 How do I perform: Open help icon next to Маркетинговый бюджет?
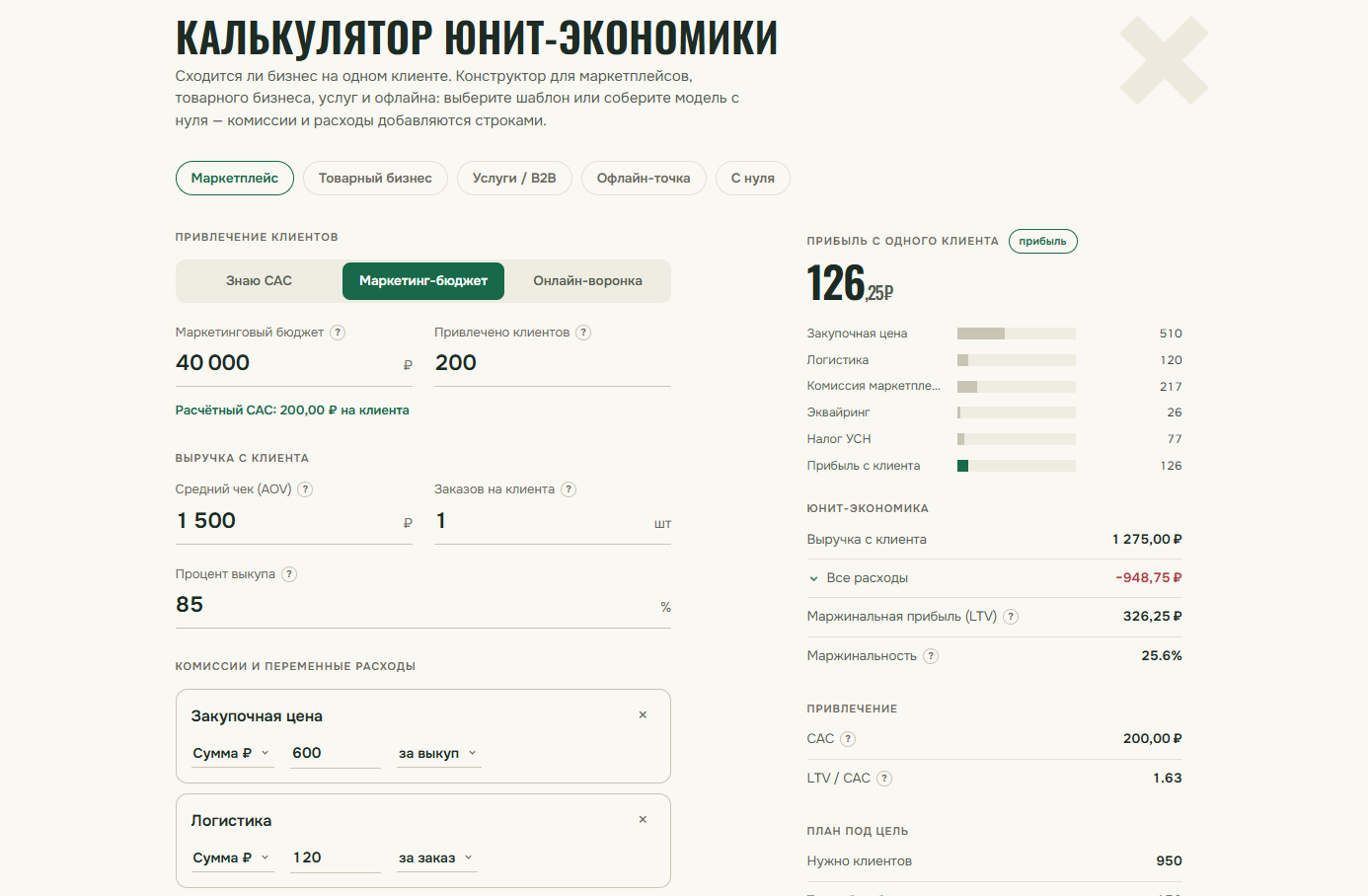coord(338,333)
